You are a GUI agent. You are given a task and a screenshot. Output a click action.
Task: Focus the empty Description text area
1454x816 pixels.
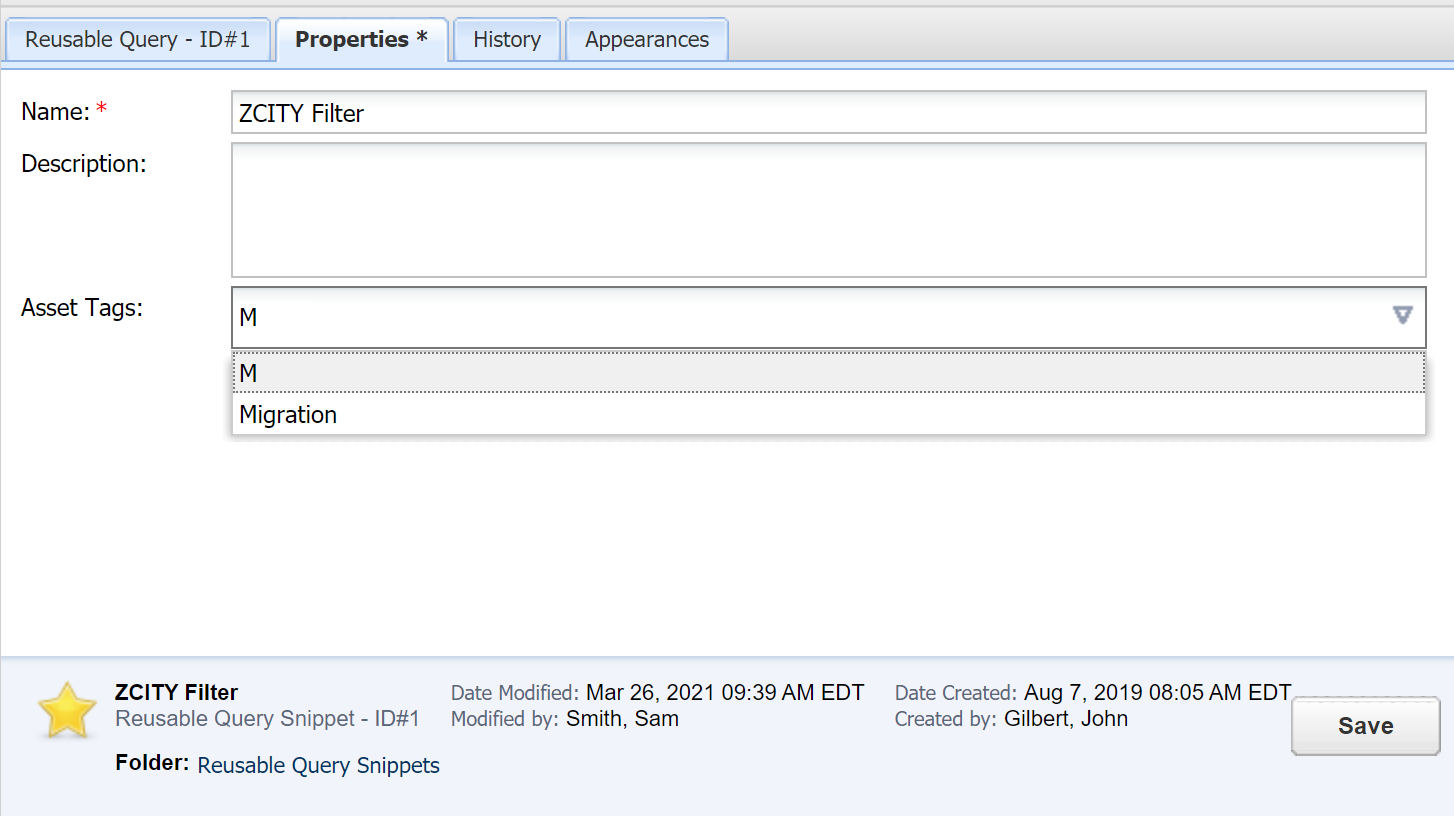(828, 210)
